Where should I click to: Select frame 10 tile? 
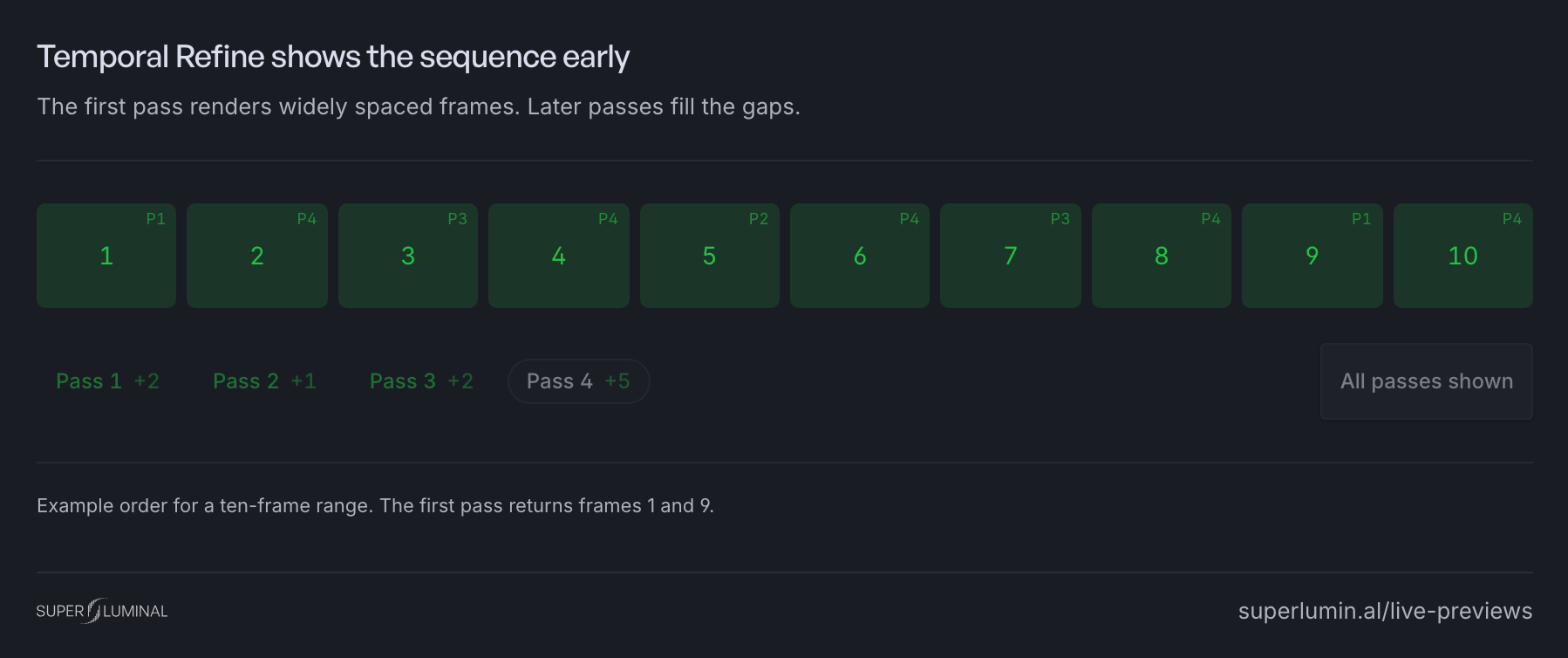1463,256
